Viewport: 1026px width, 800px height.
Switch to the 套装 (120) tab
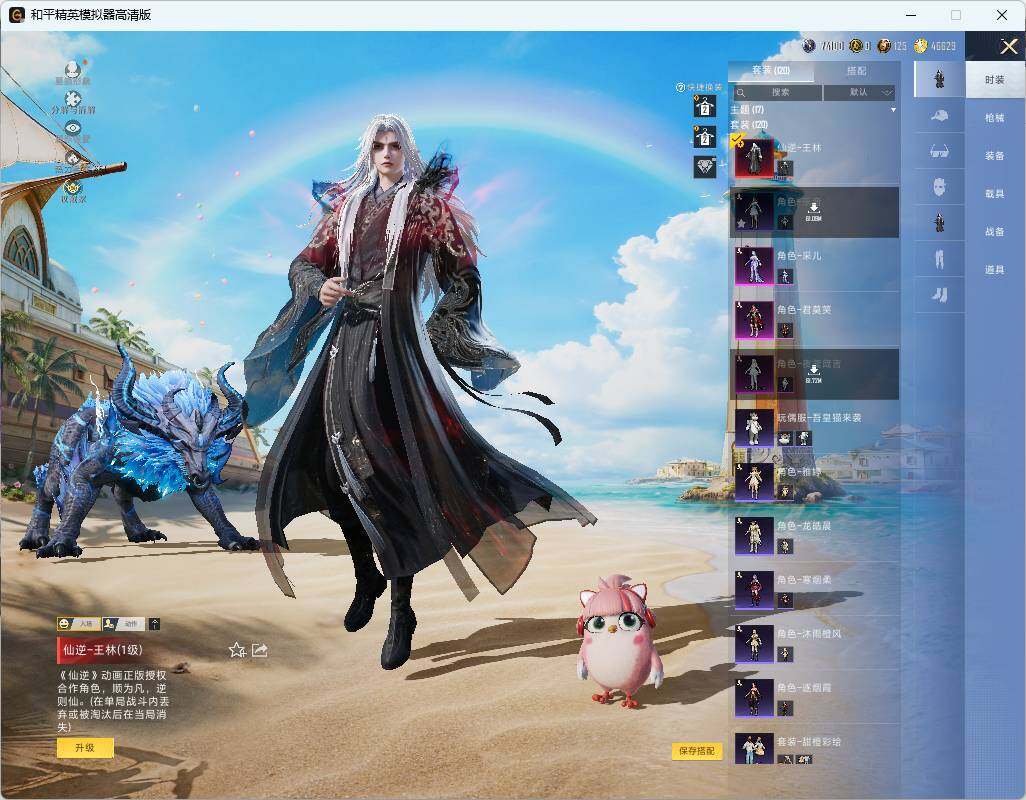771,71
